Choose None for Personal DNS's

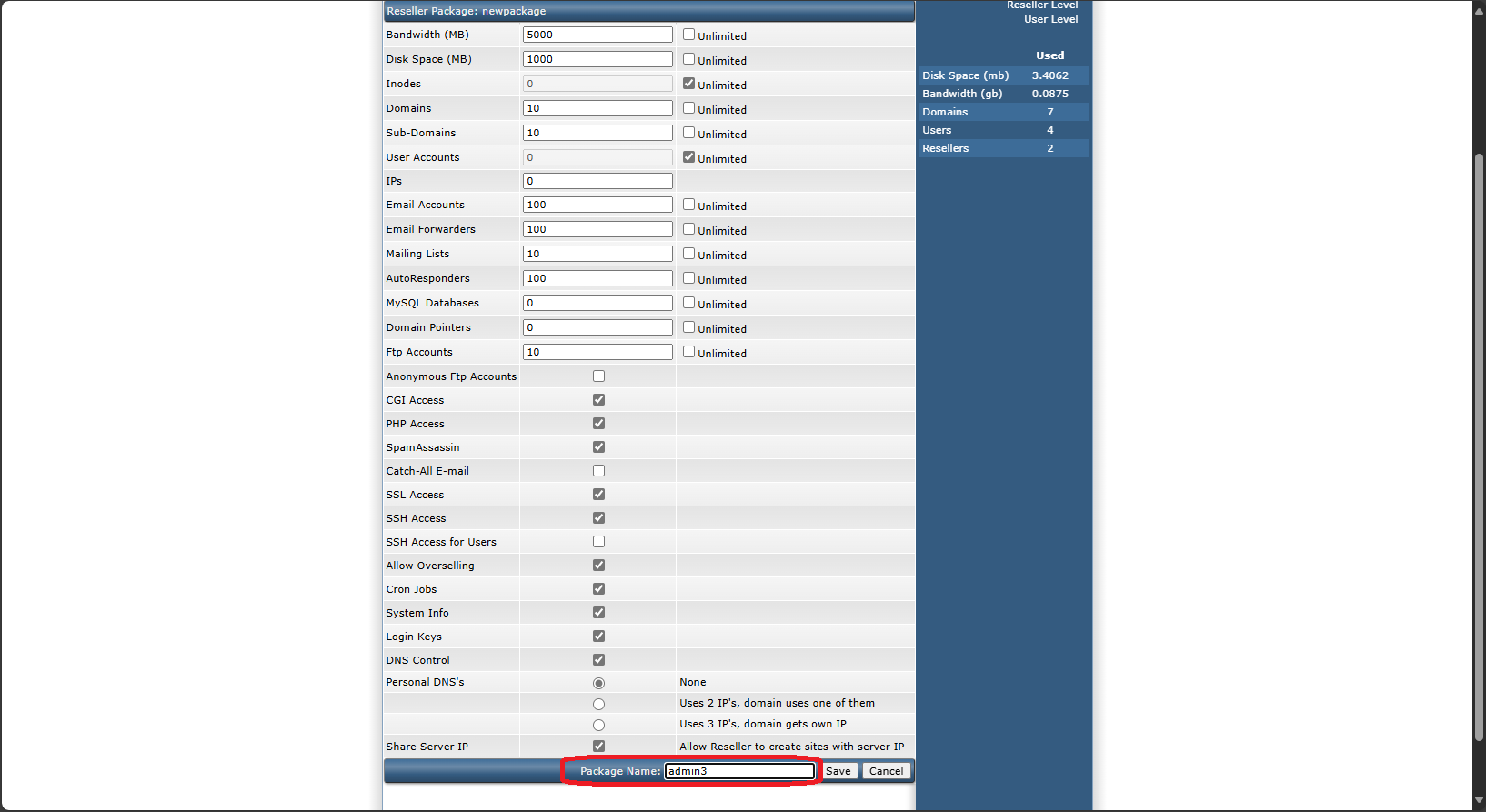pyautogui.click(x=598, y=683)
